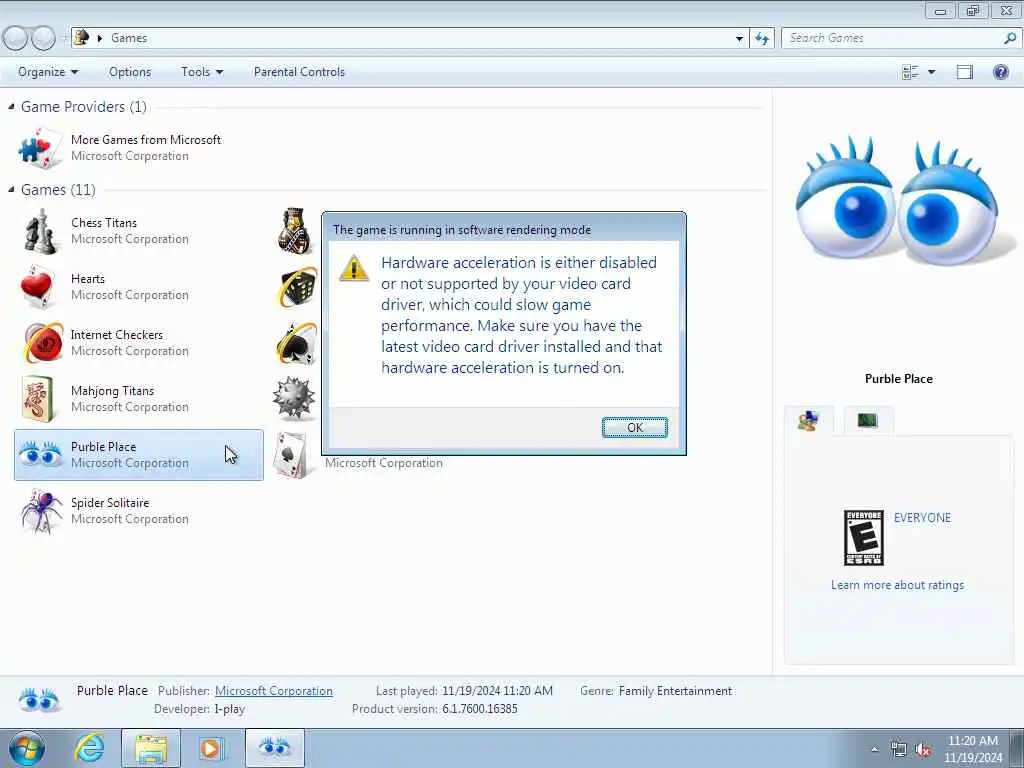Screen dimensions: 1024x768
Task: Show hidden system tray icons
Action: (x=874, y=749)
